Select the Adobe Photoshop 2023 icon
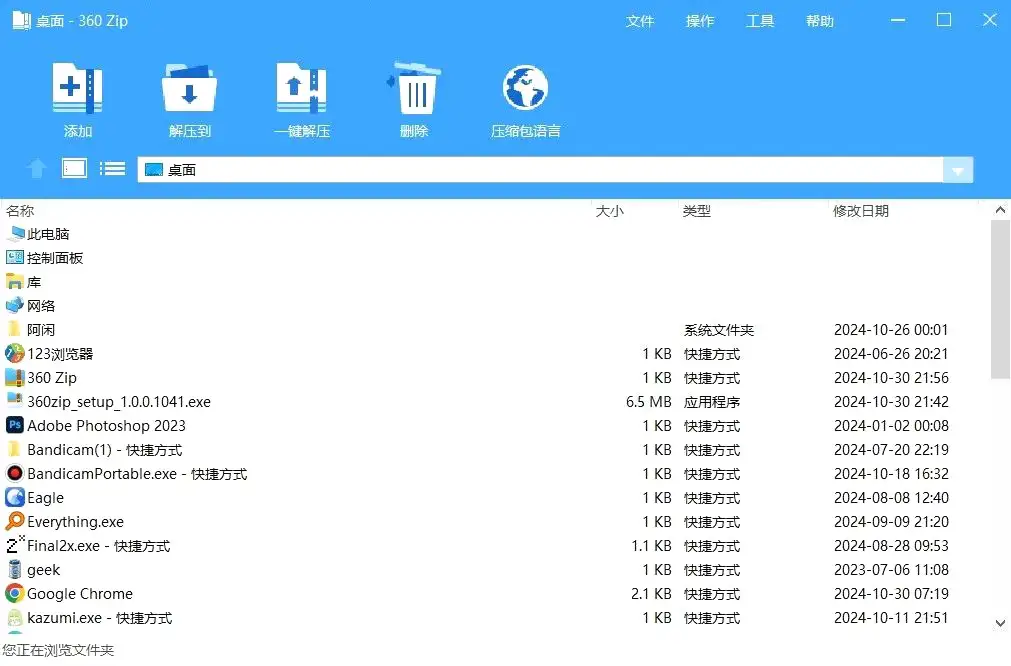 [x=15, y=425]
